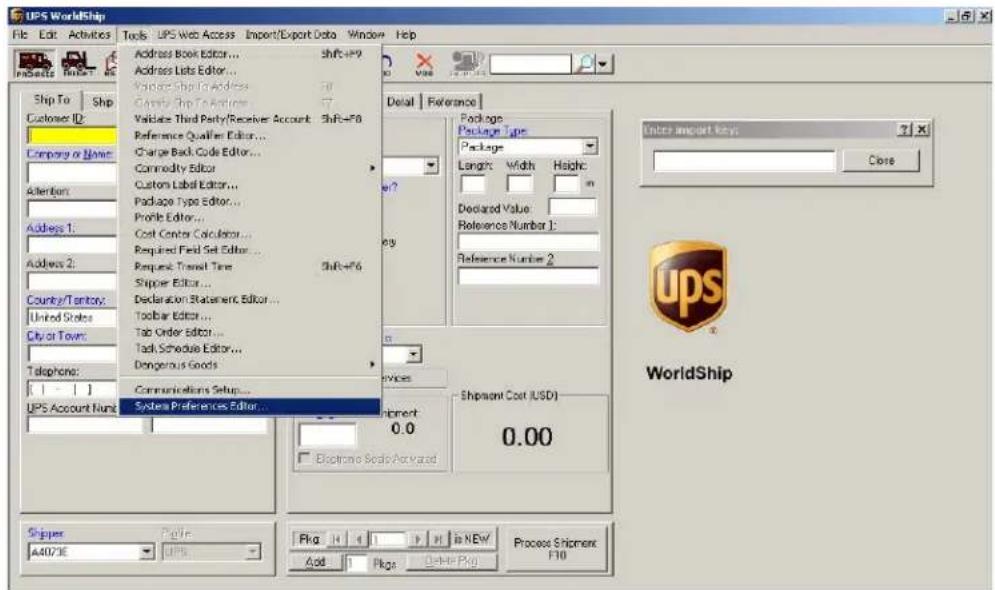Image resolution: width=995 pixels, height=590 pixels.
Task: Click the Reference Number 2 field
Action: point(528,276)
